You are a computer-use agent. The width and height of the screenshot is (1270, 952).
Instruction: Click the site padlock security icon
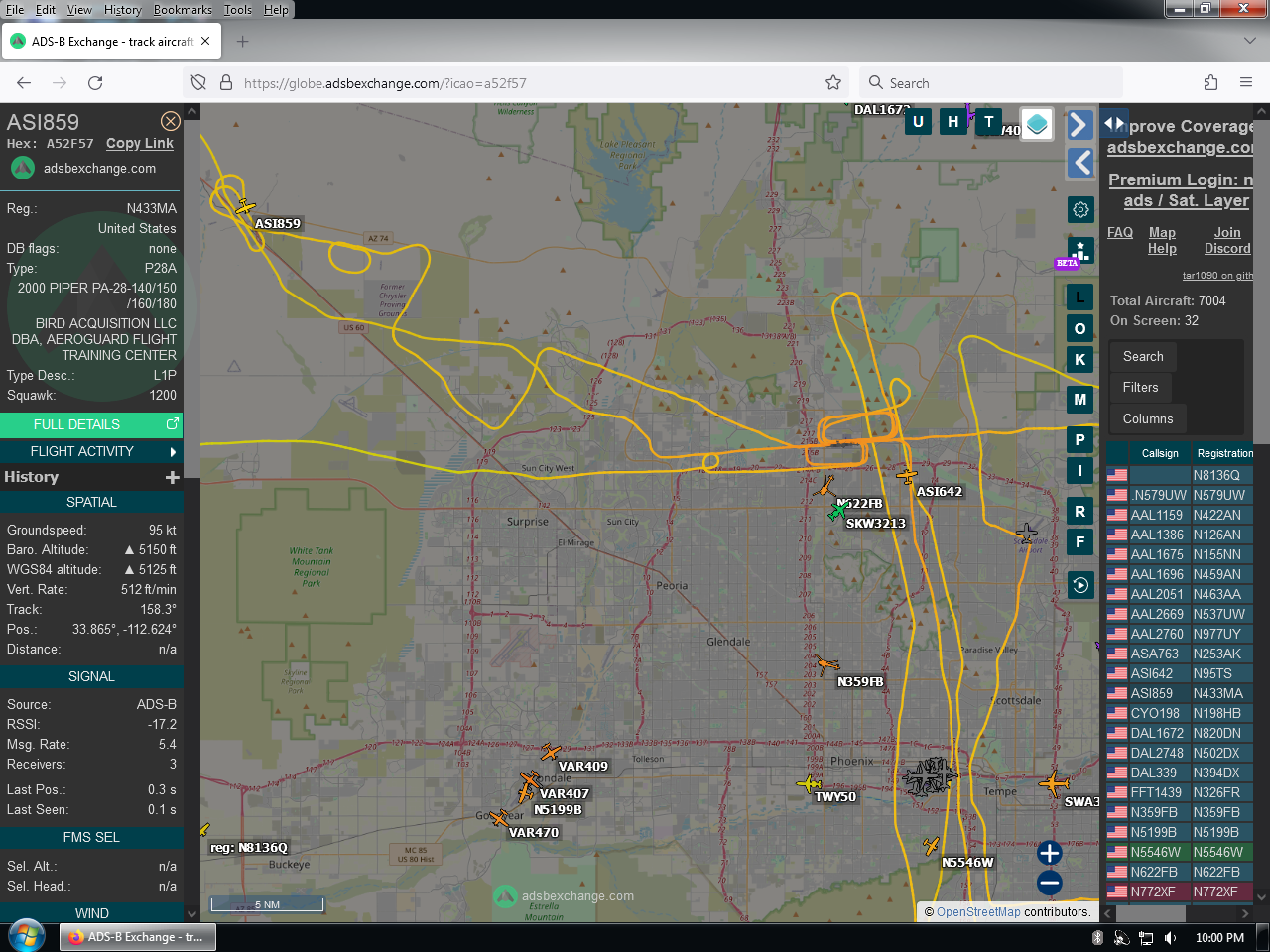[226, 83]
